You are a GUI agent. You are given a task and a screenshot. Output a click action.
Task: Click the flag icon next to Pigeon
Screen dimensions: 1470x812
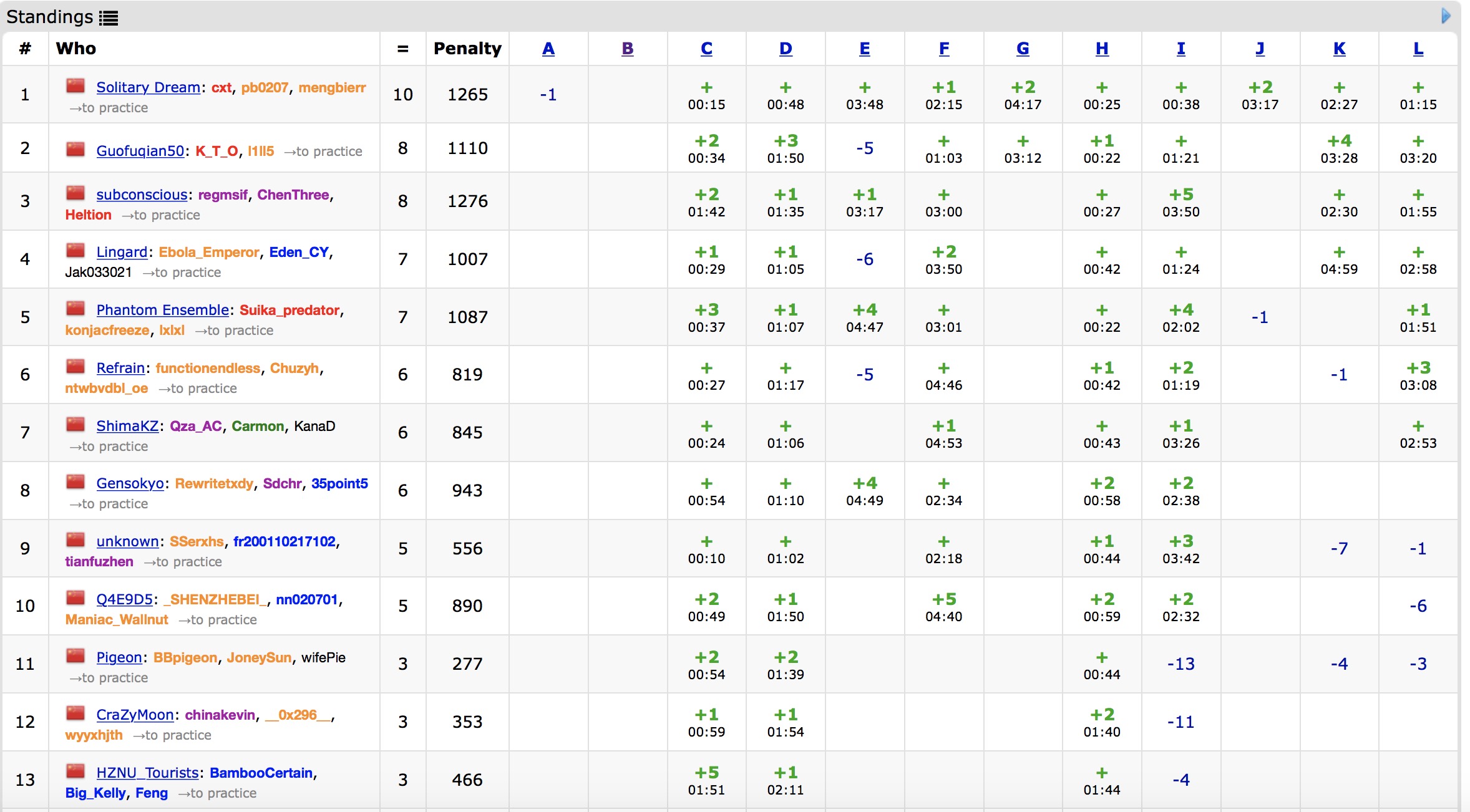click(x=75, y=656)
